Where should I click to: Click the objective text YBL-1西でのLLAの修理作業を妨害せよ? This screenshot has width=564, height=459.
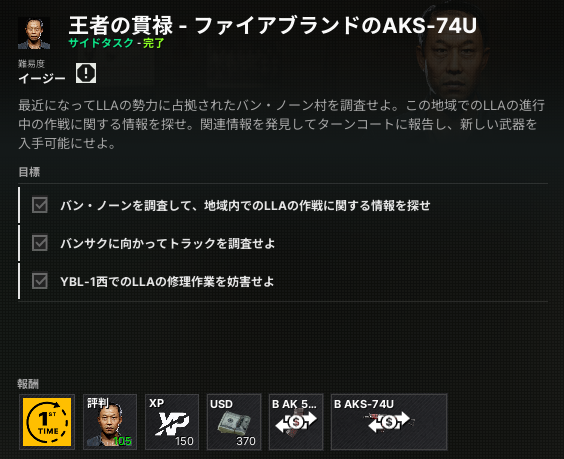(167, 281)
